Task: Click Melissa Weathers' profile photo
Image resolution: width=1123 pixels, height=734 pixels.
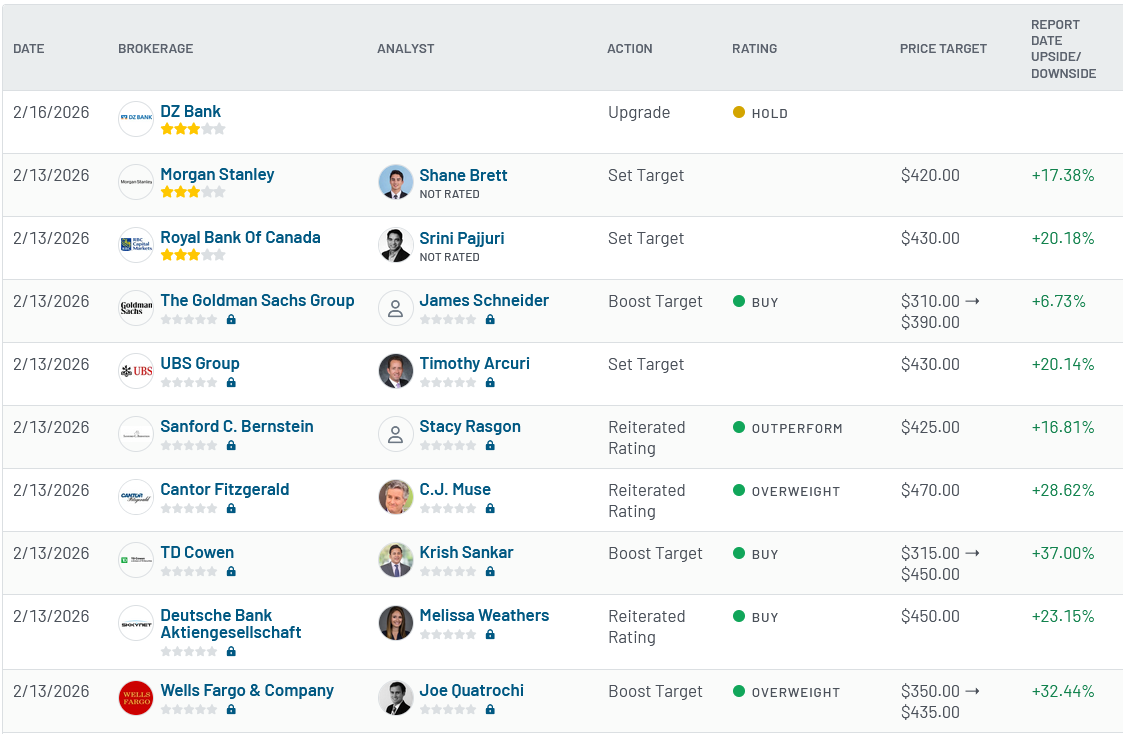Action: click(396, 623)
